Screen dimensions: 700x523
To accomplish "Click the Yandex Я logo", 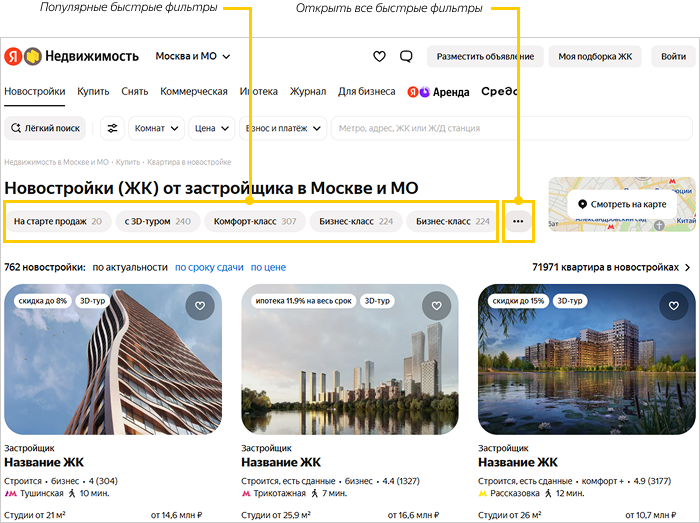I will 13,57.
